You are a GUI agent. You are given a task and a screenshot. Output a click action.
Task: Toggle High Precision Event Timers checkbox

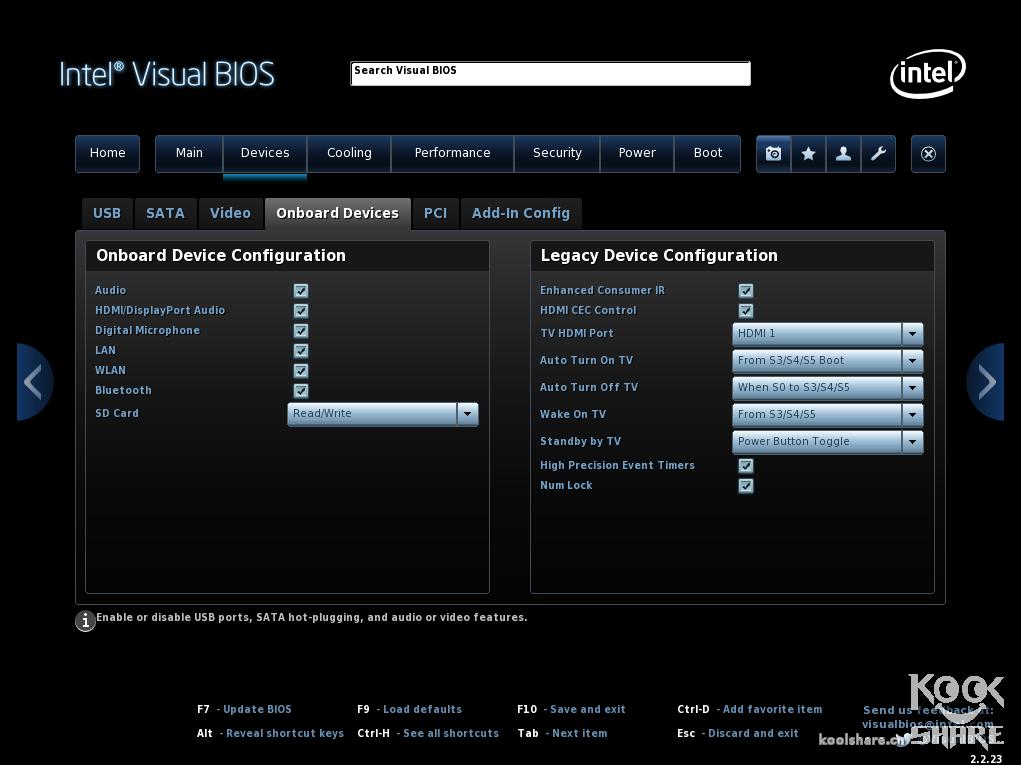click(x=746, y=466)
